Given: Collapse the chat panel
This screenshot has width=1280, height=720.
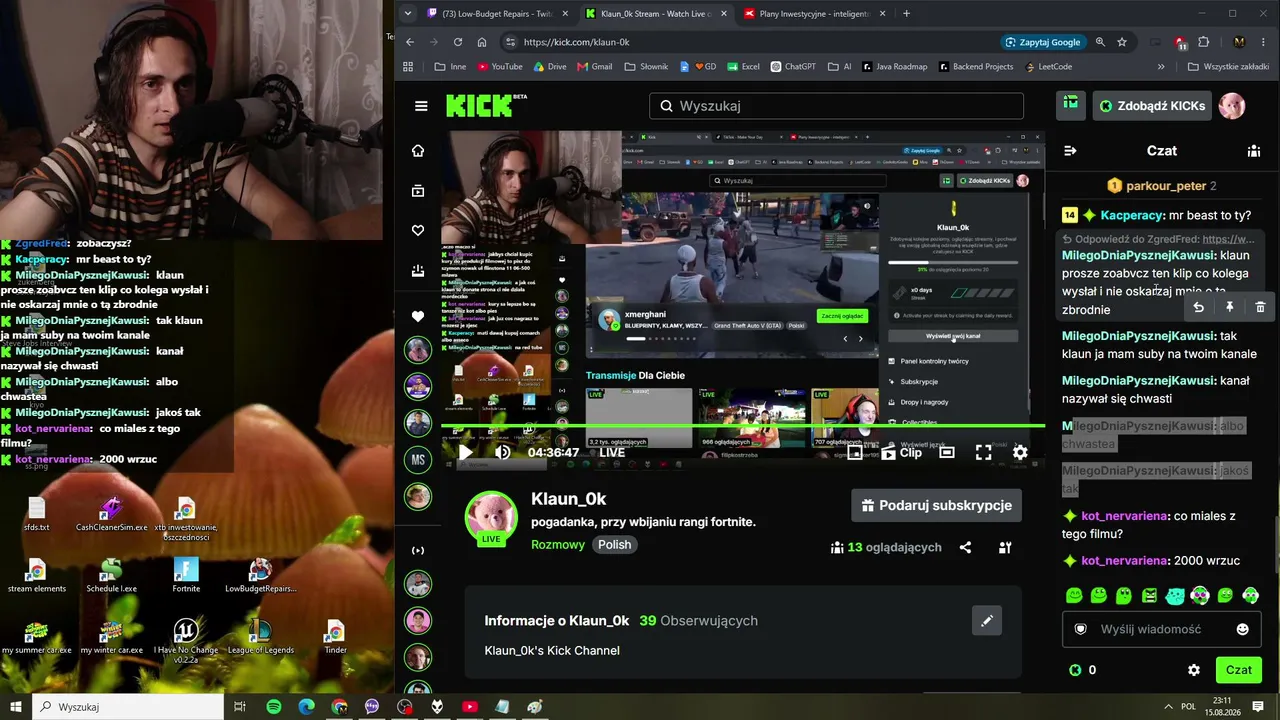Looking at the screenshot, I should [x=1070, y=151].
